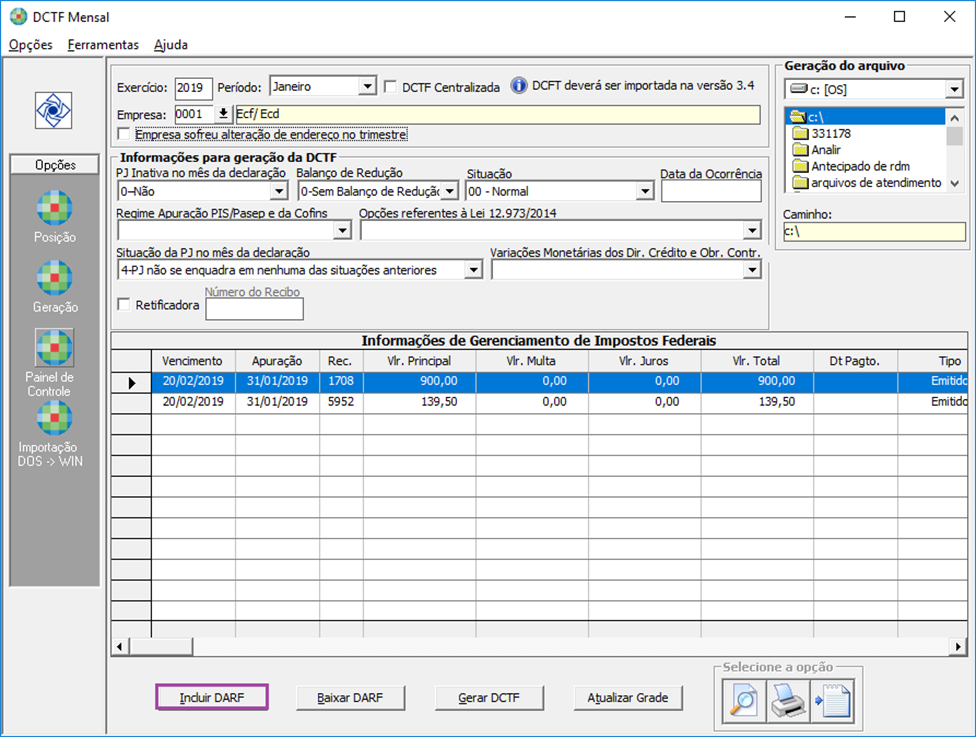Click the Incluir DARF button

click(212, 698)
